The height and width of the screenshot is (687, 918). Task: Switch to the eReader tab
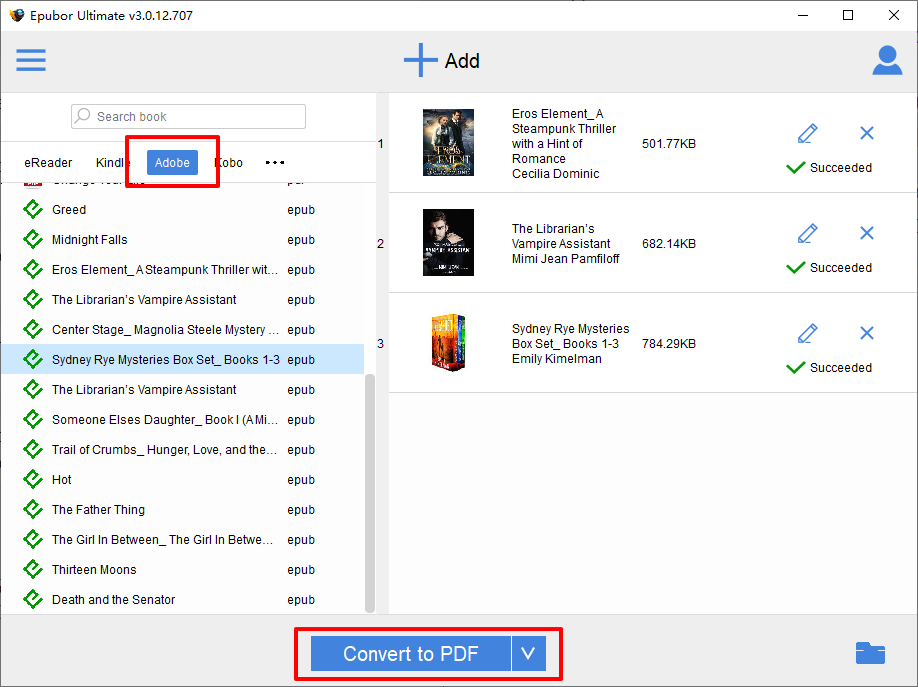pyautogui.click(x=48, y=163)
